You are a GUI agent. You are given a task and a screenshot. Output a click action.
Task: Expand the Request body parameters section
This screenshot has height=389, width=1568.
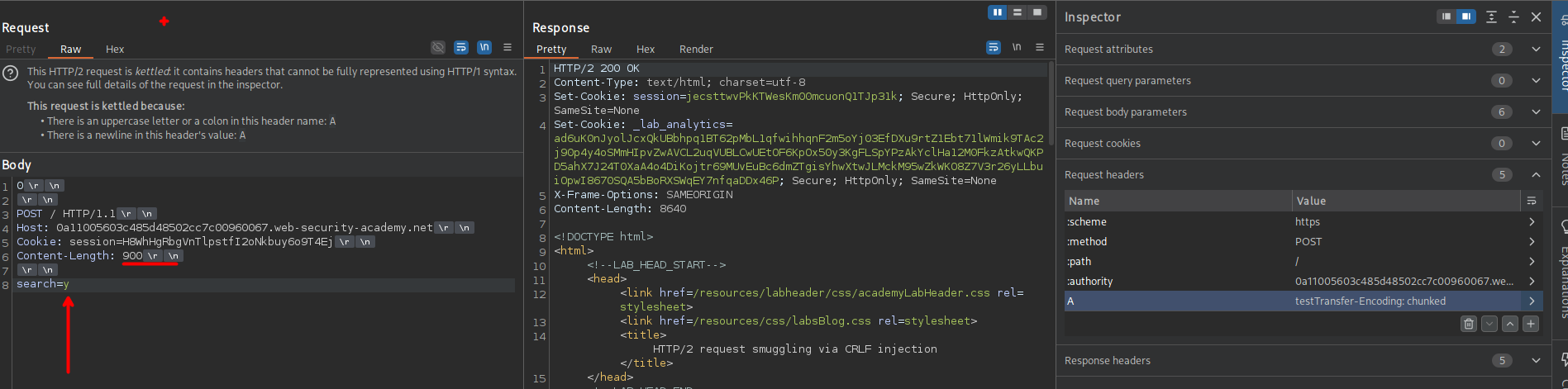point(1536,112)
